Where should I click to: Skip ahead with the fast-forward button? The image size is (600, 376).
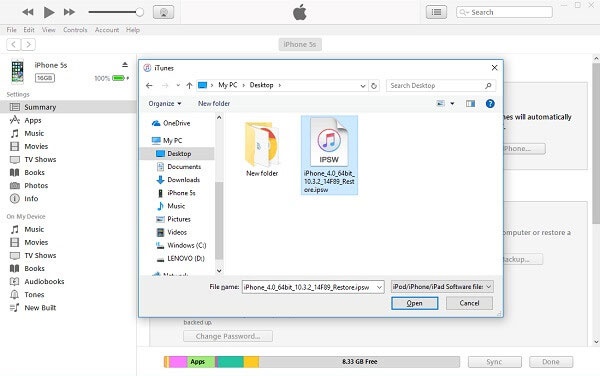[69, 12]
